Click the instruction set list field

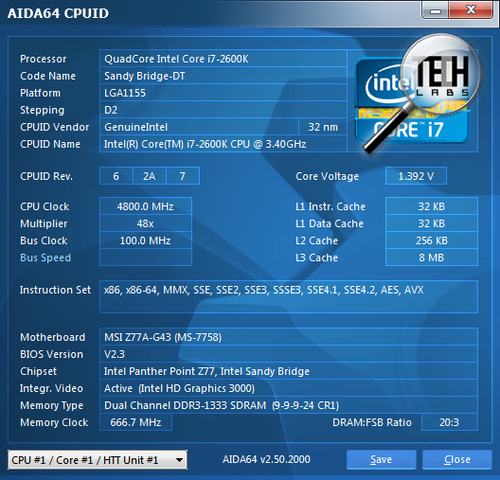(288, 297)
